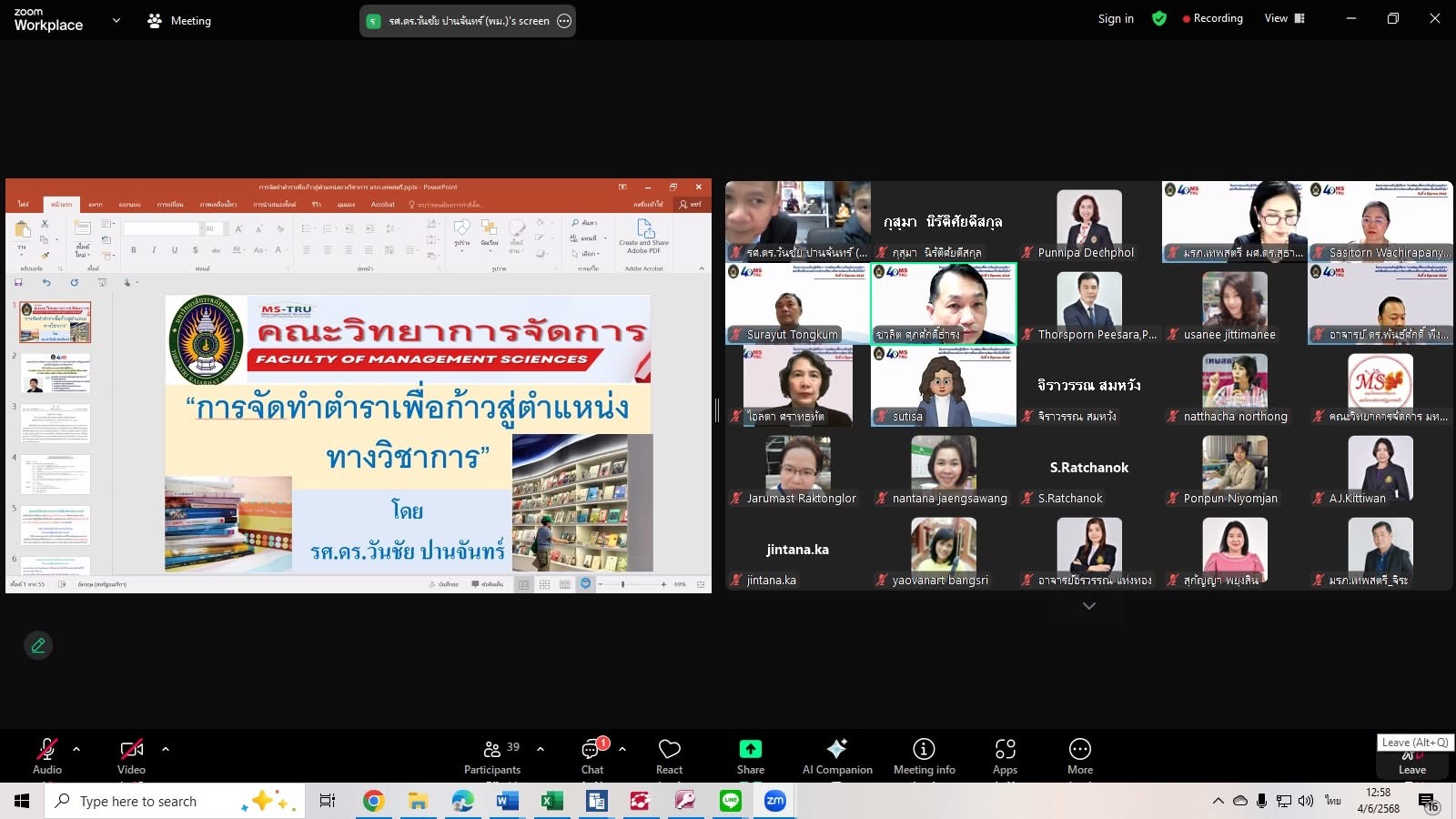Turn on camera with Video button
1456x819 pixels.
point(131,756)
